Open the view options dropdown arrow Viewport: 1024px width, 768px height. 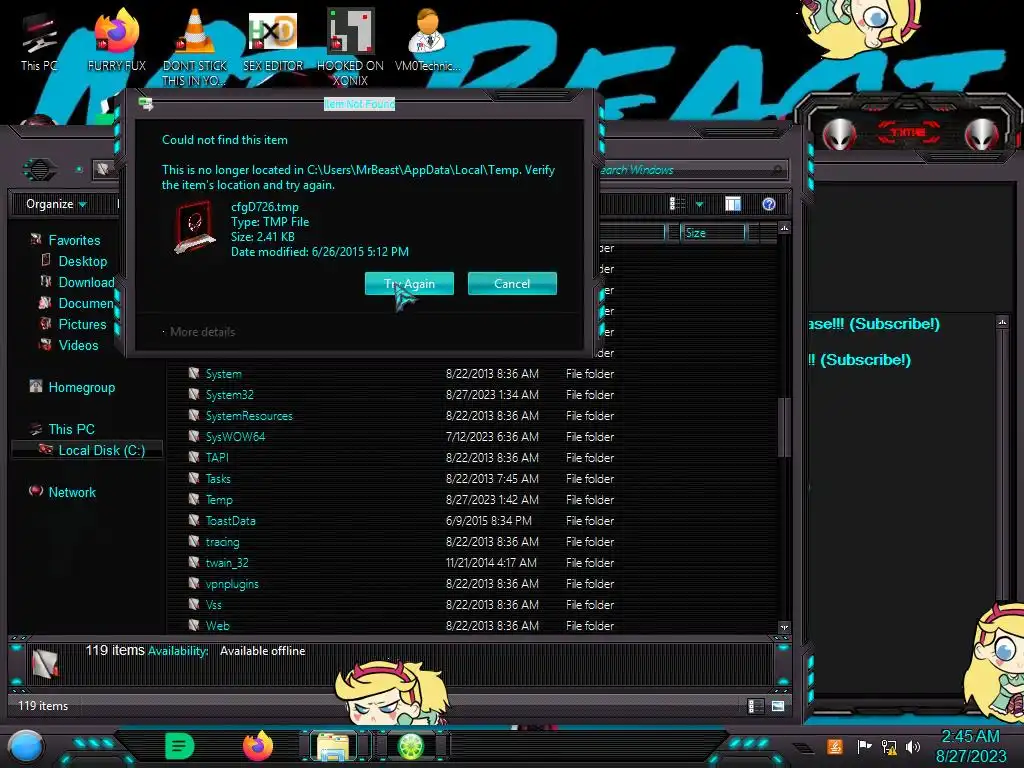(x=699, y=204)
